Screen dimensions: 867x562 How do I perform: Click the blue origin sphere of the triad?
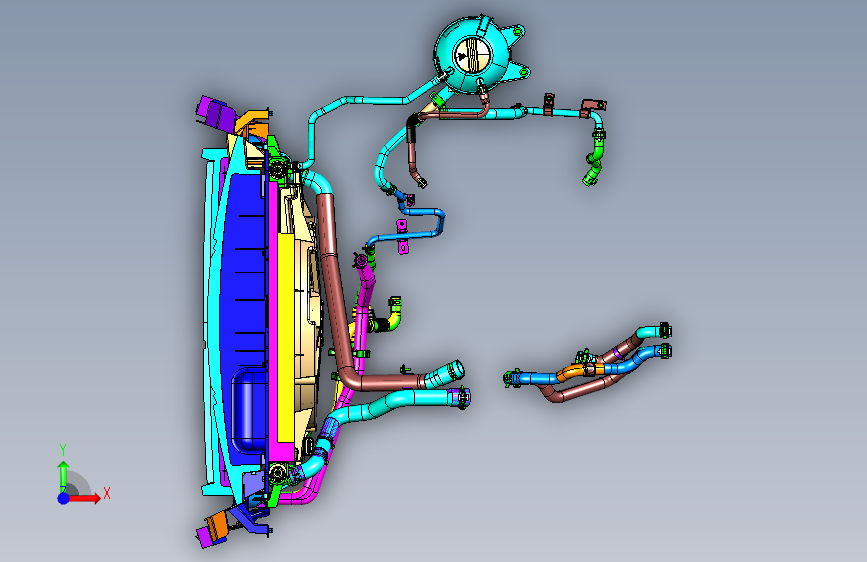pos(64,498)
